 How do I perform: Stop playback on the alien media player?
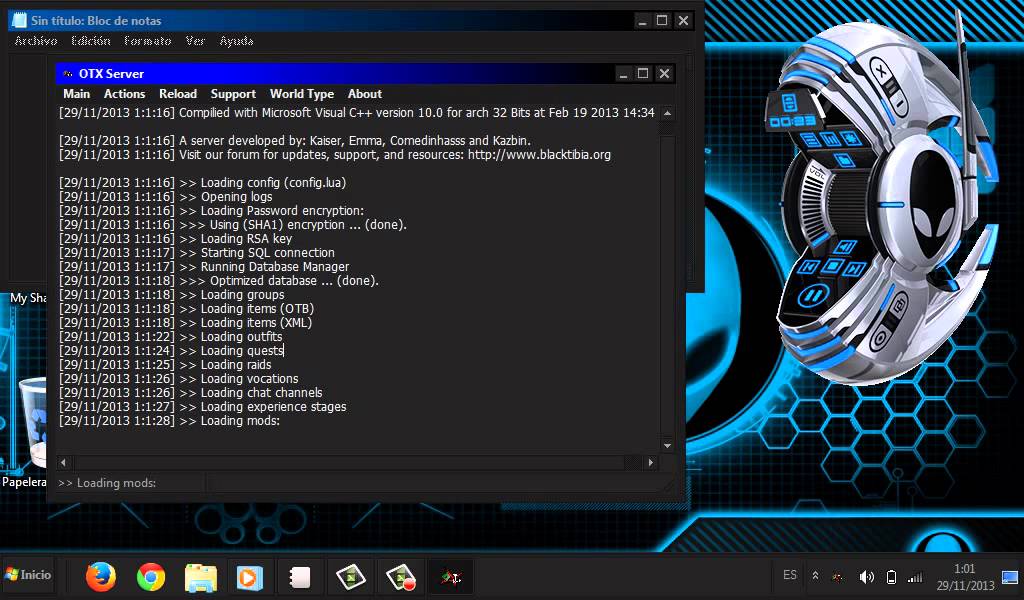[x=833, y=266]
